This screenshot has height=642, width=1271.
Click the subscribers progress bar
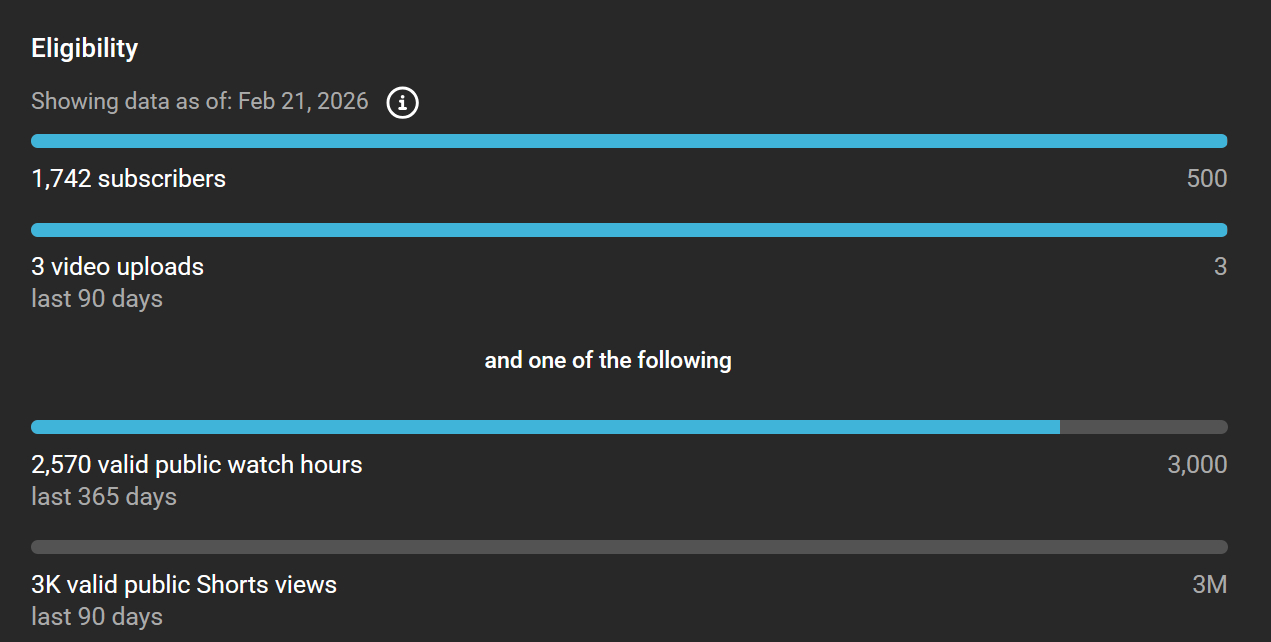629,141
